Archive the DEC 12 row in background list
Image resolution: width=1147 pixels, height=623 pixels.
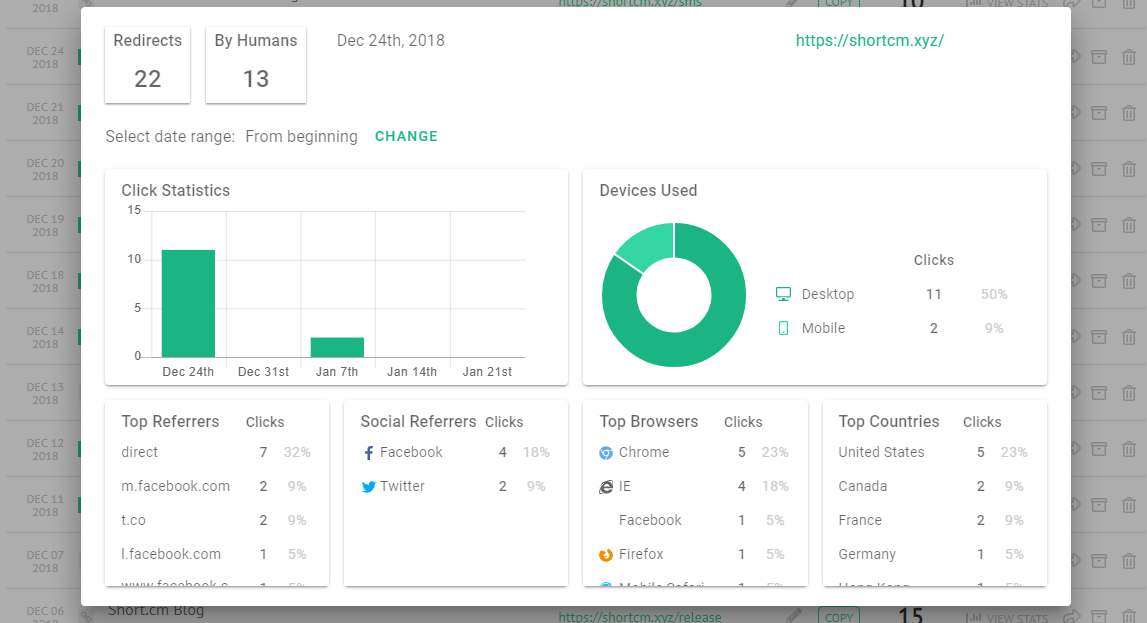tap(1099, 449)
